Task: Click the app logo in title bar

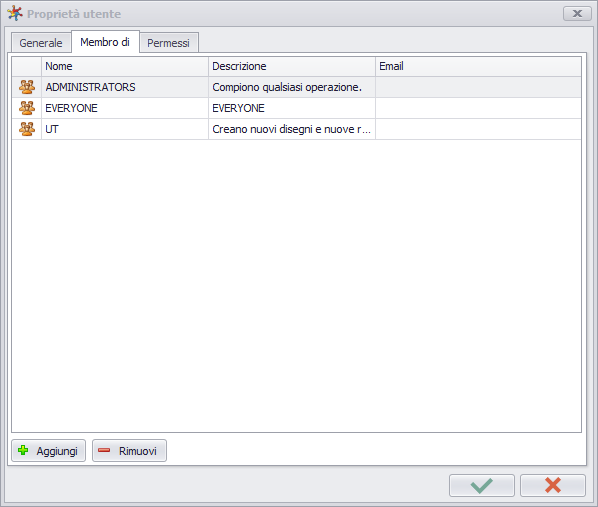Action: (x=15, y=13)
